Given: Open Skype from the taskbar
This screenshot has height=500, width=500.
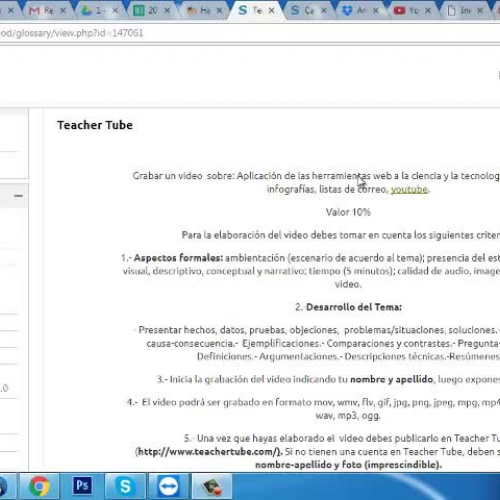Looking at the screenshot, I should 125,486.
